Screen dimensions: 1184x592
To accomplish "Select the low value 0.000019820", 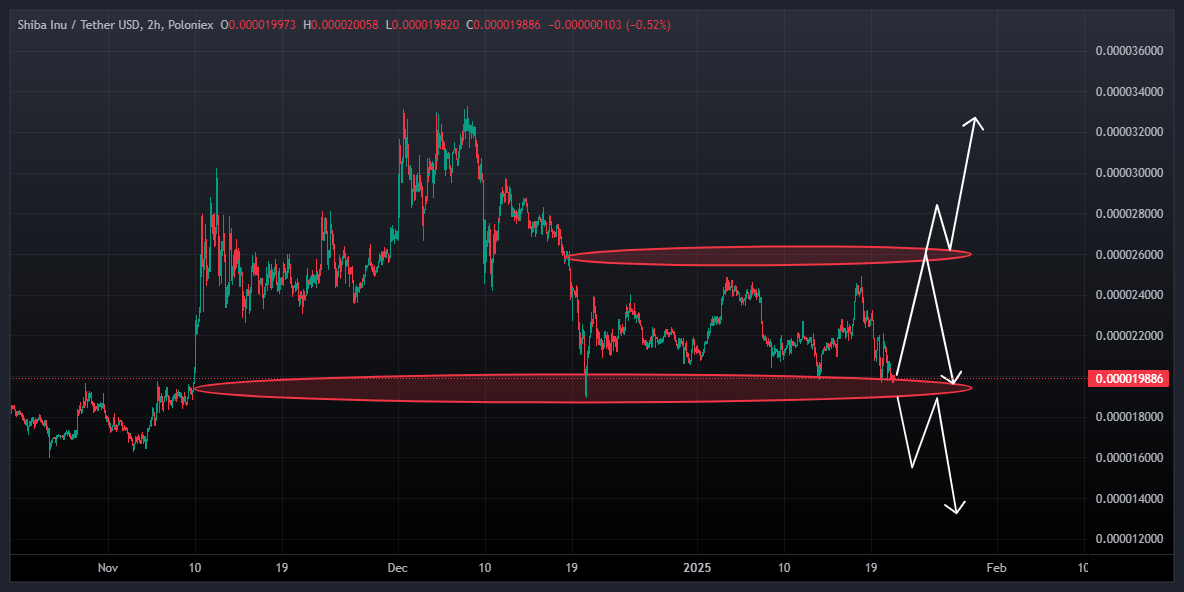I will pyautogui.click(x=426, y=26).
